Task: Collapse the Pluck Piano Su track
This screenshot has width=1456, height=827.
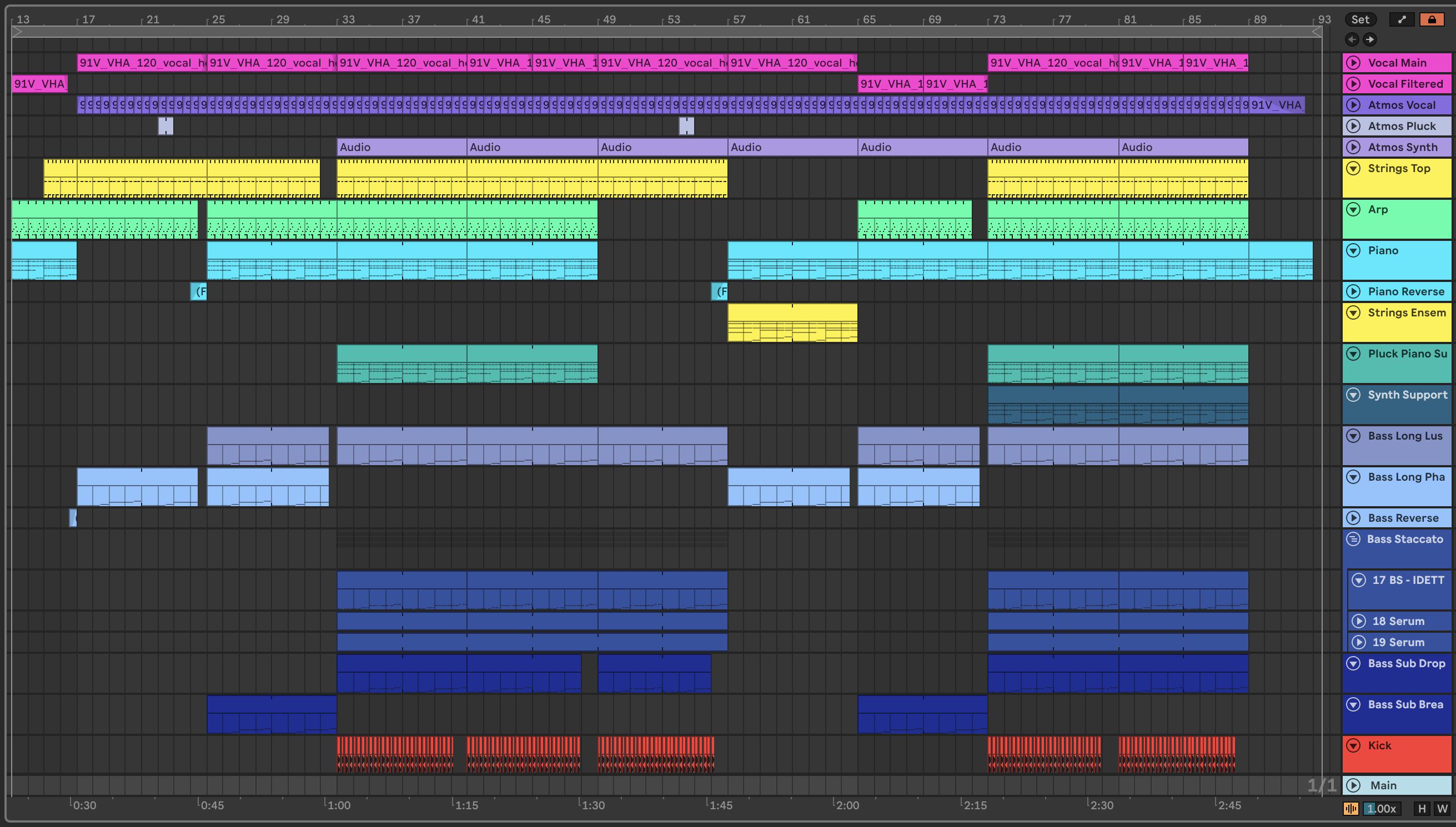Action: click(1354, 354)
